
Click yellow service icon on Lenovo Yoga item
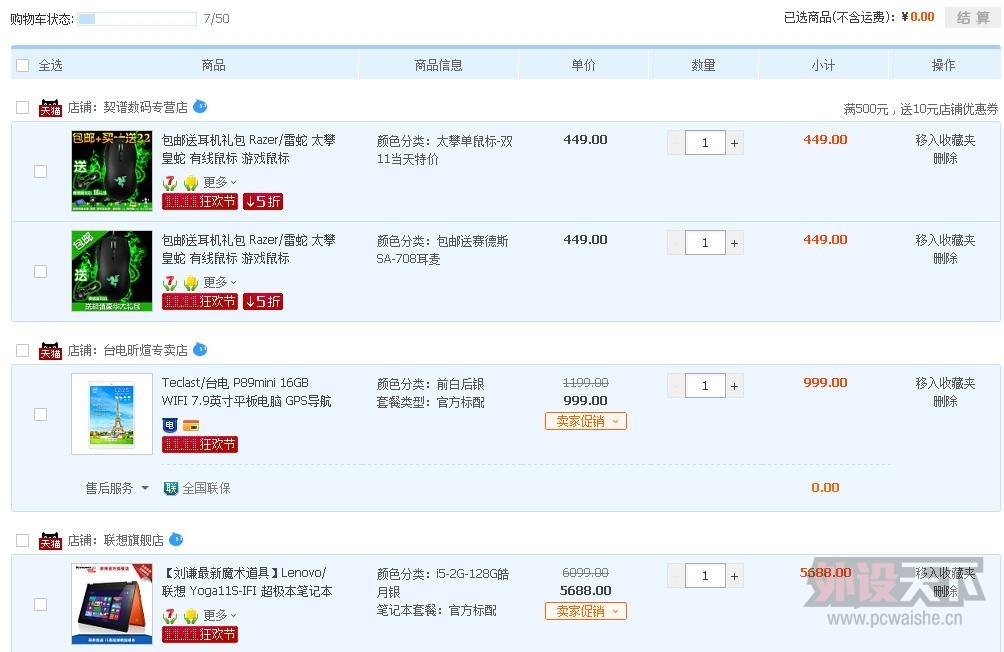pyautogui.click(x=190, y=616)
